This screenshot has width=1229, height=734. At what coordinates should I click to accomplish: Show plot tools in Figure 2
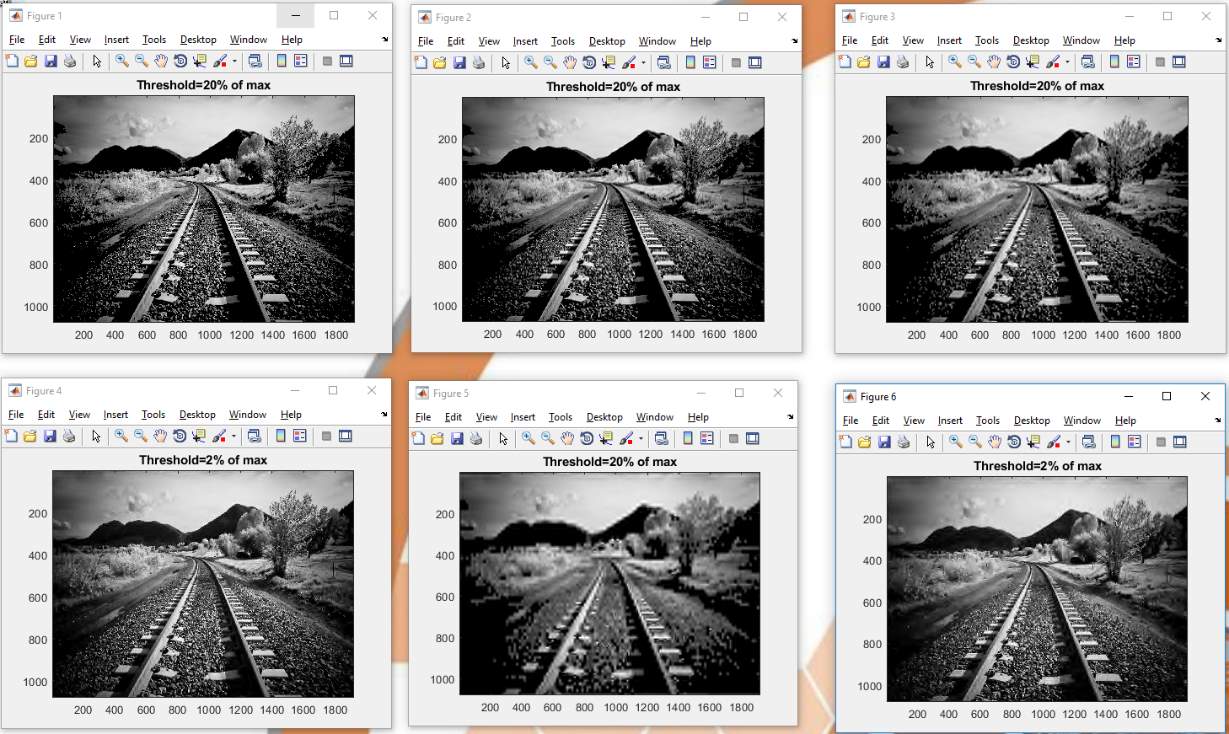pyautogui.click(x=755, y=62)
